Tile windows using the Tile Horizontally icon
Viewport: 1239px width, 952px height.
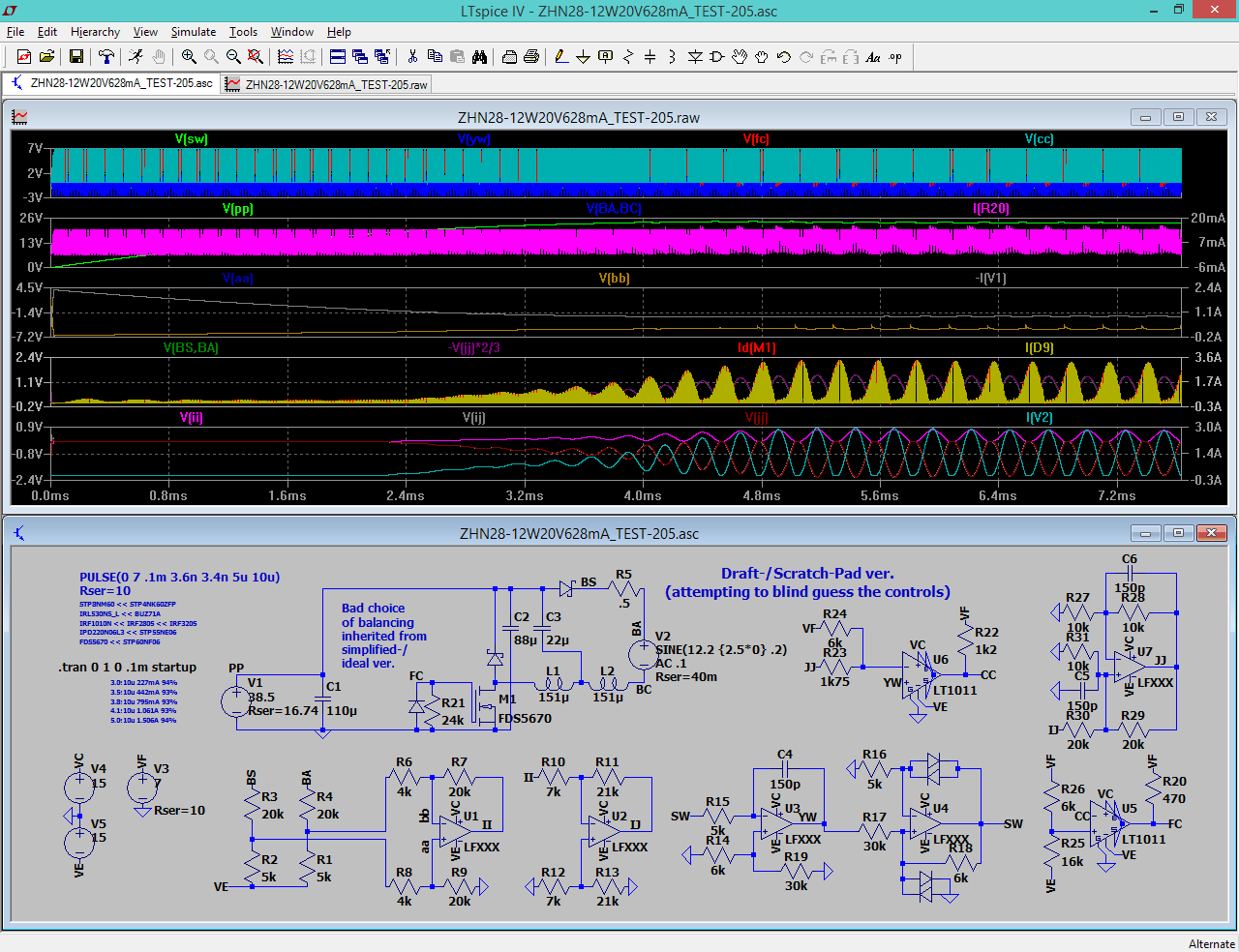pyautogui.click(x=338, y=57)
